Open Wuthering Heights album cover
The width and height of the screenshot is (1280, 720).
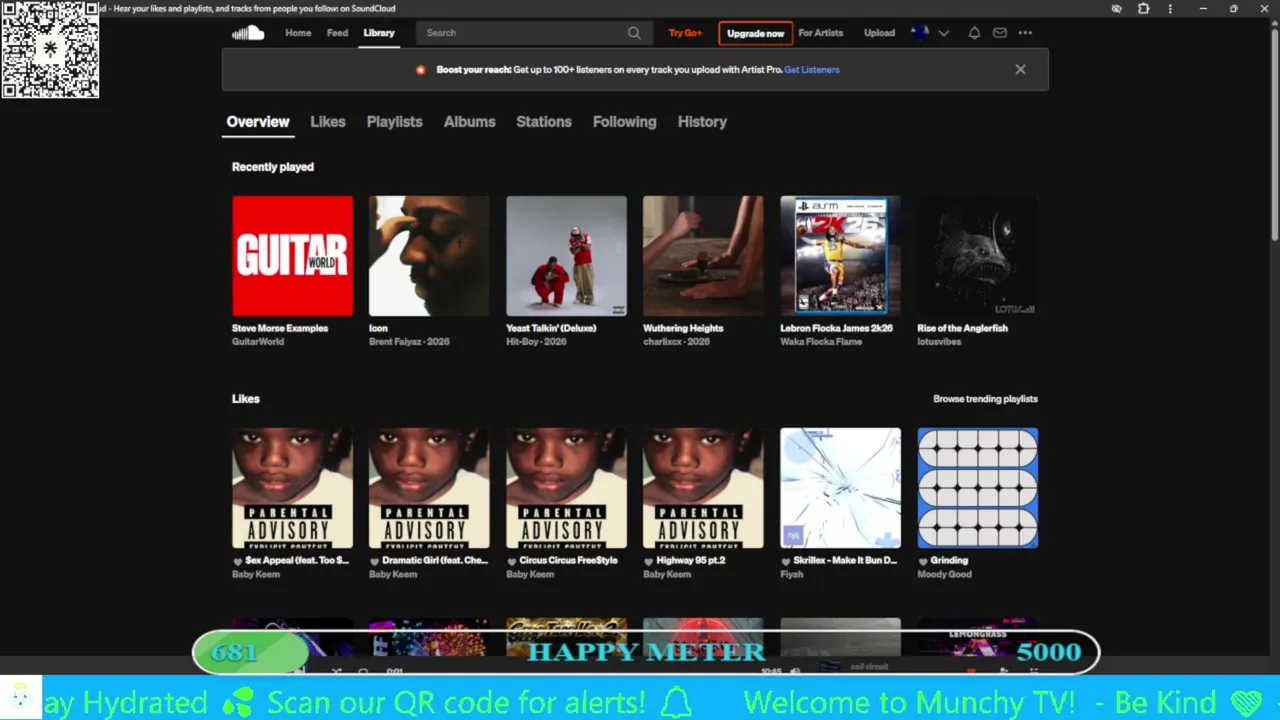(703, 256)
